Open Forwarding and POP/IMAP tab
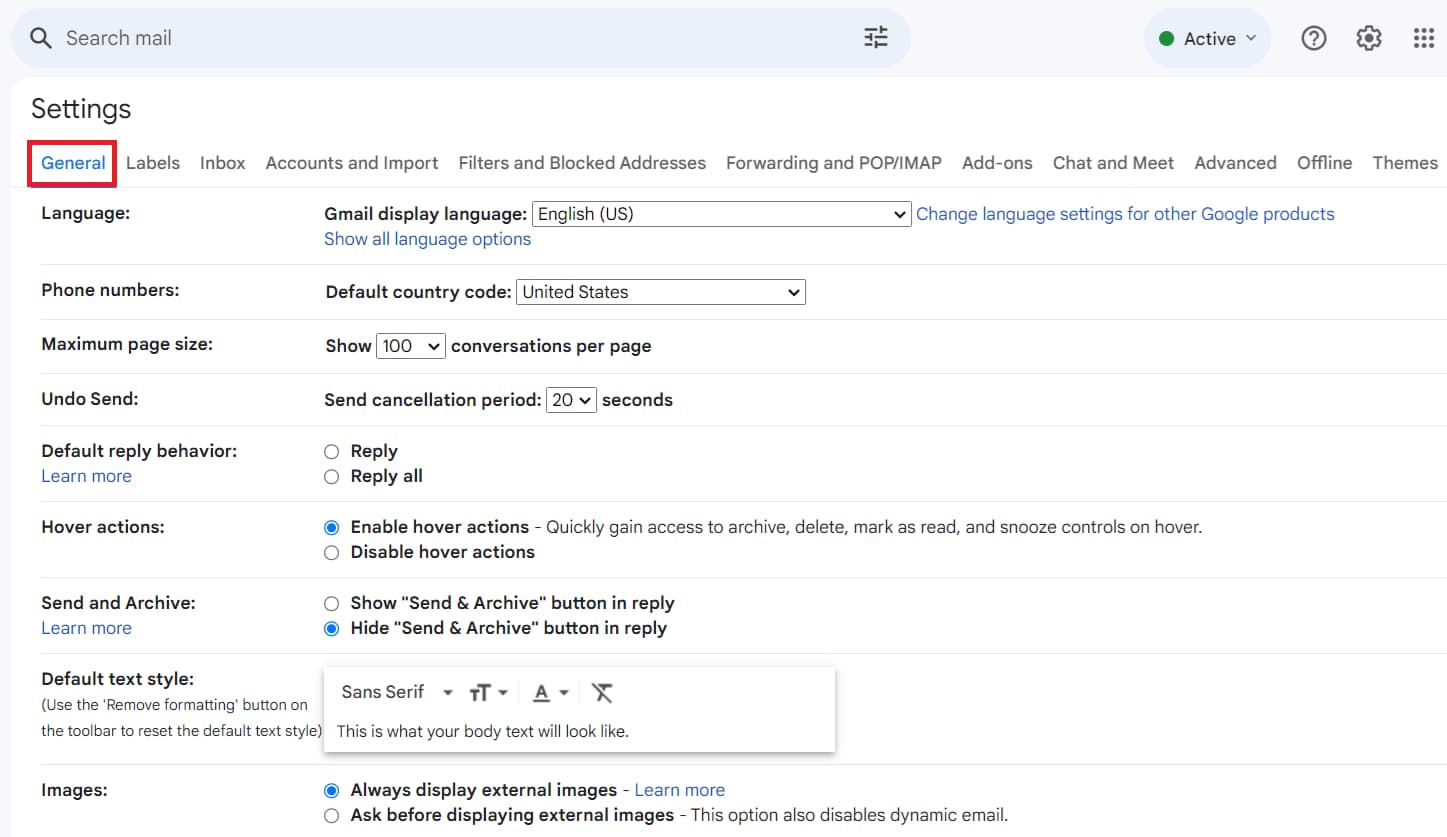Image resolution: width=1447 pixels, height=837 pixels. pos(834,163)
